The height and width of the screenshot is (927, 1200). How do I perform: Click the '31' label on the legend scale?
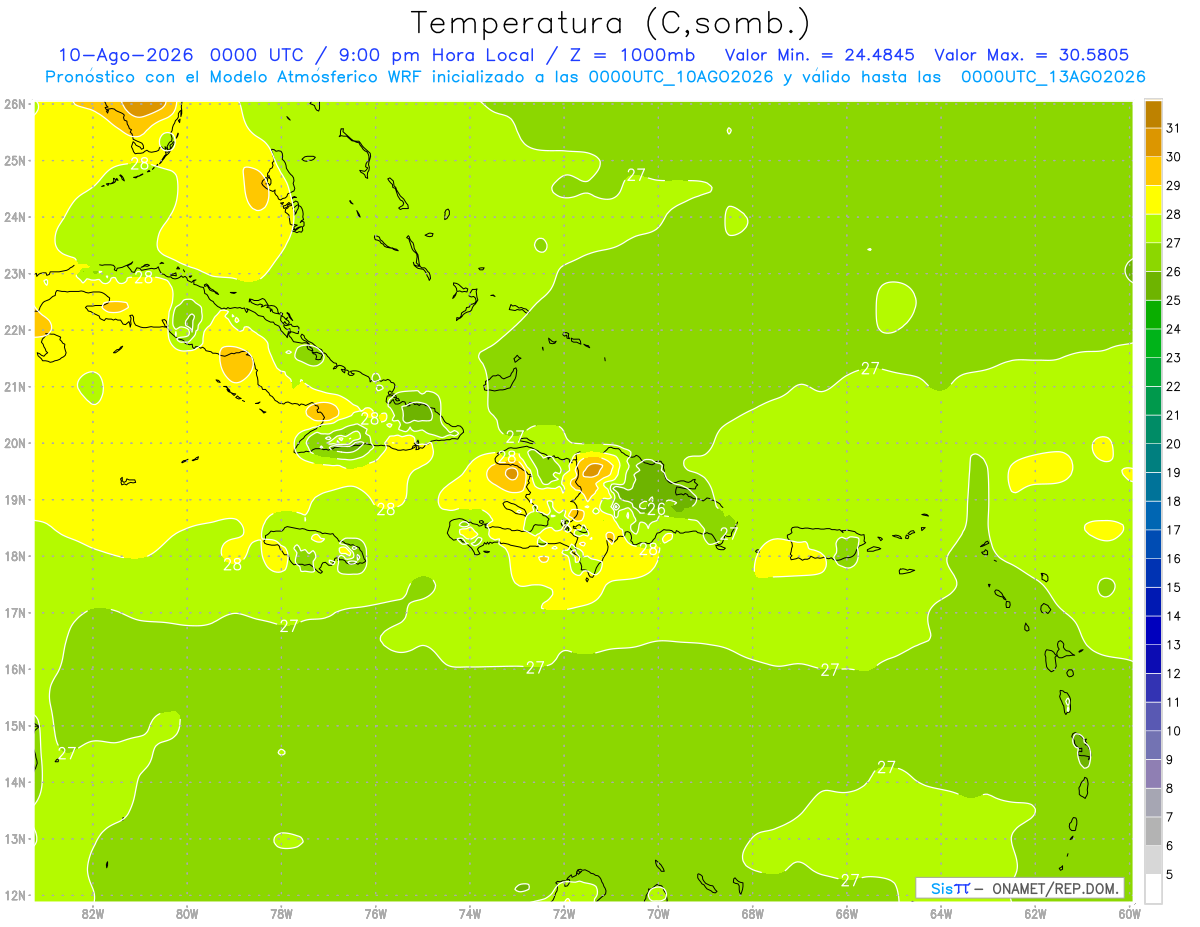click(1173, 127)
